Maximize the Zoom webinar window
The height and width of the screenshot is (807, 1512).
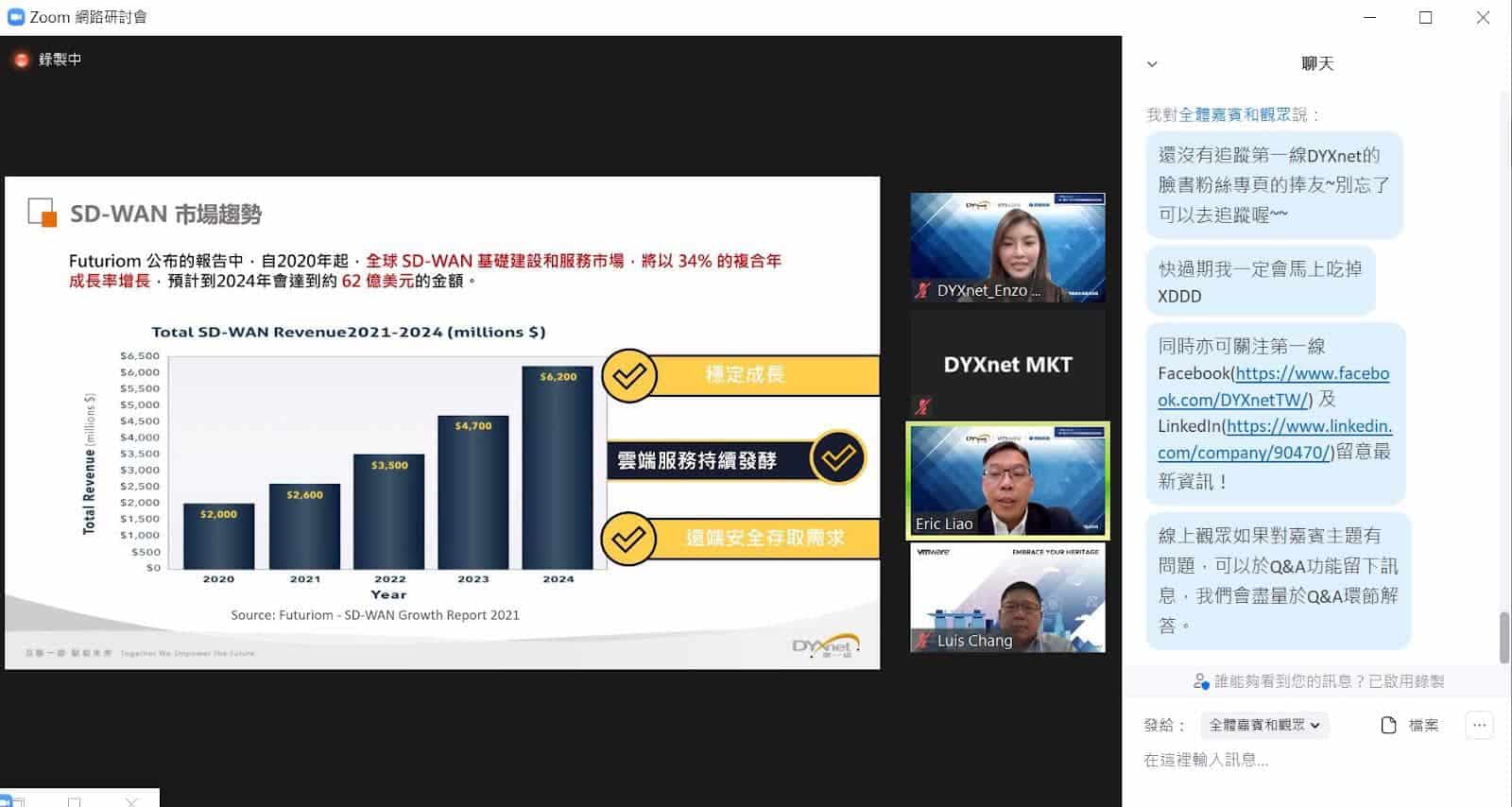[x=1425, y=18]
